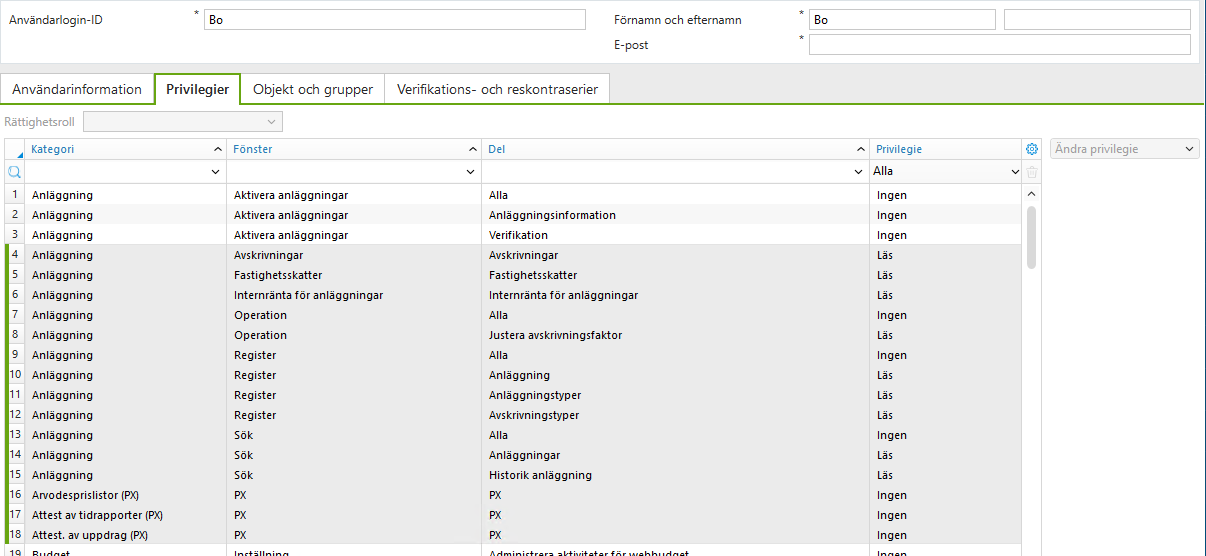The image size is (1206, 556).
Task: Click 'Historik anläggning' cell
Action: [x=676, y=475]
